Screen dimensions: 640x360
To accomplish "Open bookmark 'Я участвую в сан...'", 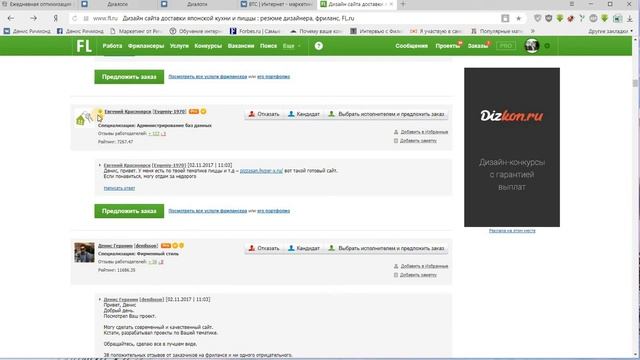I will pos(436,31).
